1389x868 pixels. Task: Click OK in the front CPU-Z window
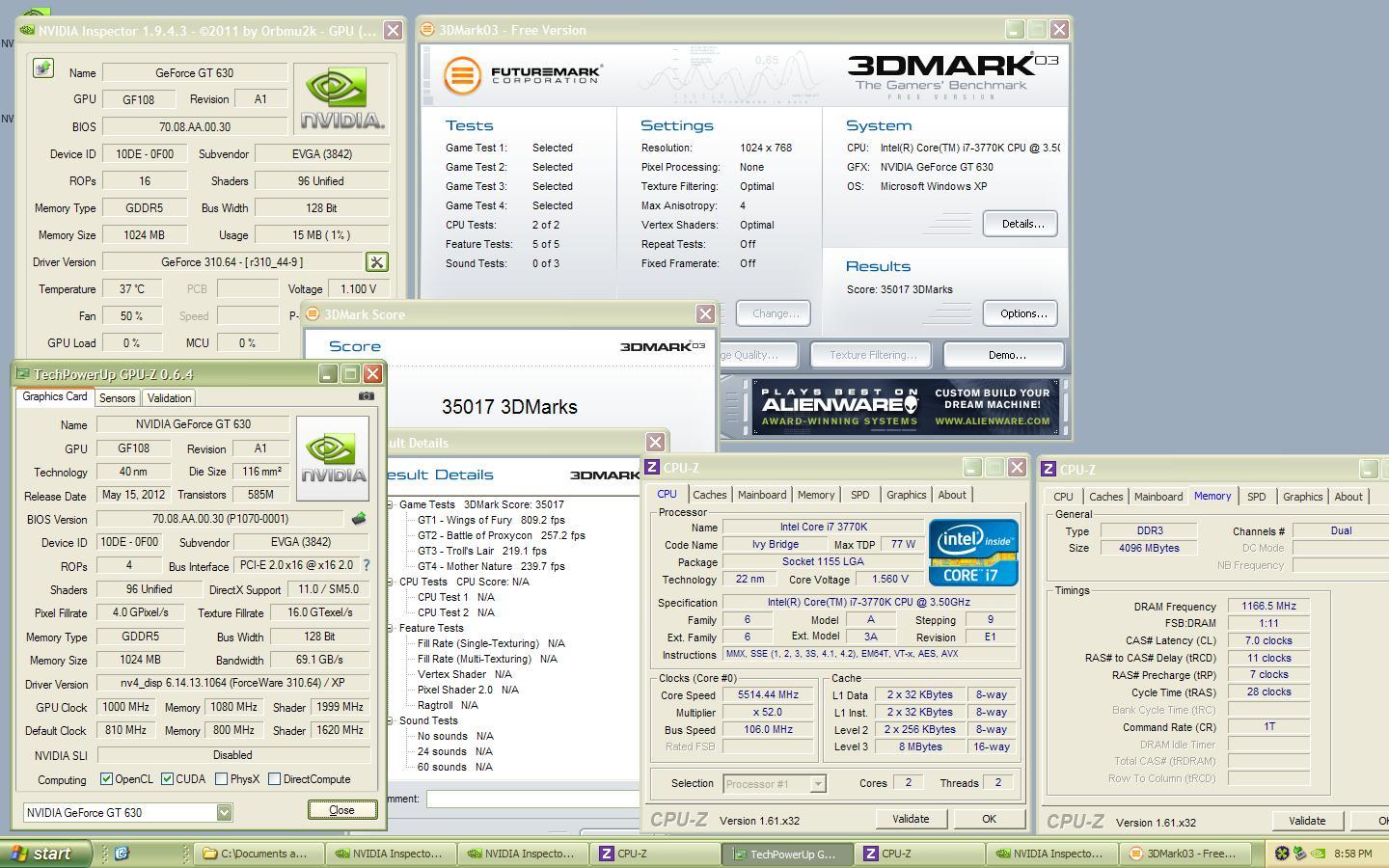coord(989,819)
